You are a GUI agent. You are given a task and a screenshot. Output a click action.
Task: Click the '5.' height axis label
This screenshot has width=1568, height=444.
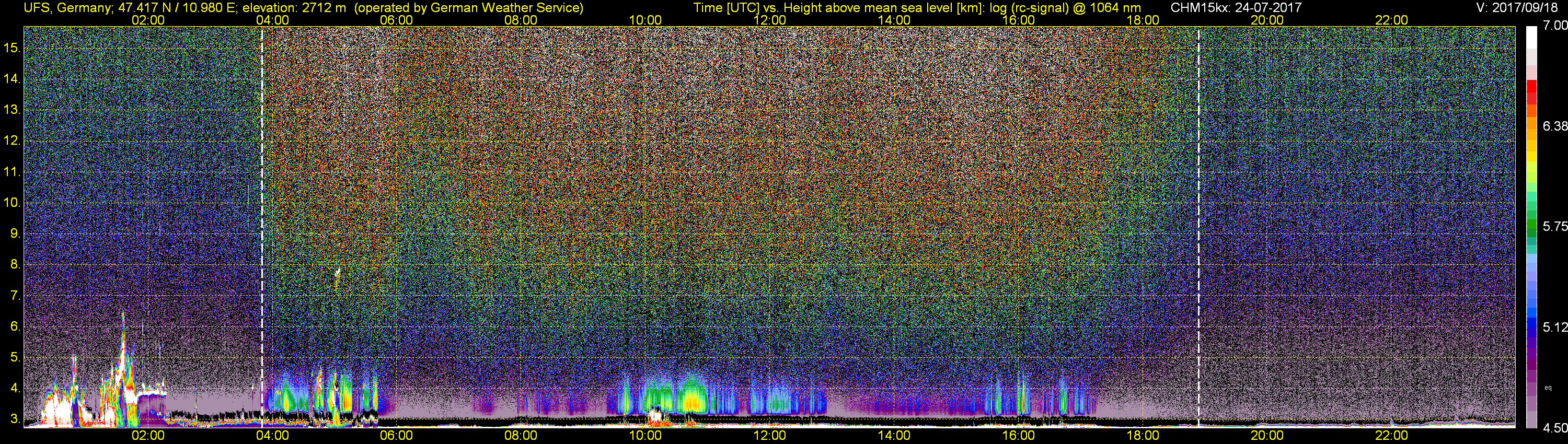point(15,358)
